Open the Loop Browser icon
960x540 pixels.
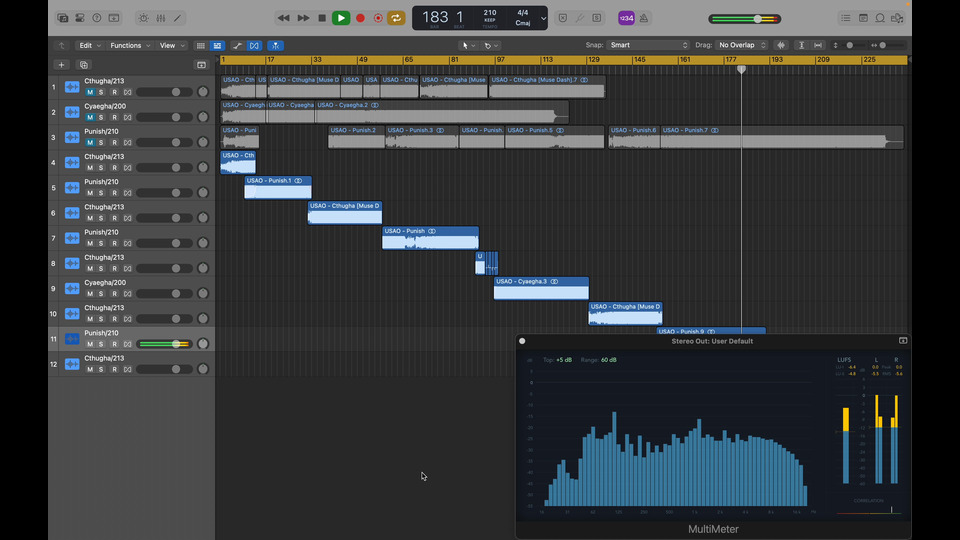(x=880, y=18)
